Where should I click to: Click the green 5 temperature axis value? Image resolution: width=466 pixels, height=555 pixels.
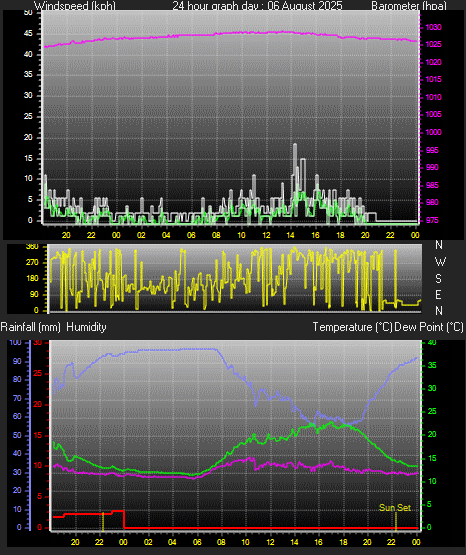[x=430, y=504]
